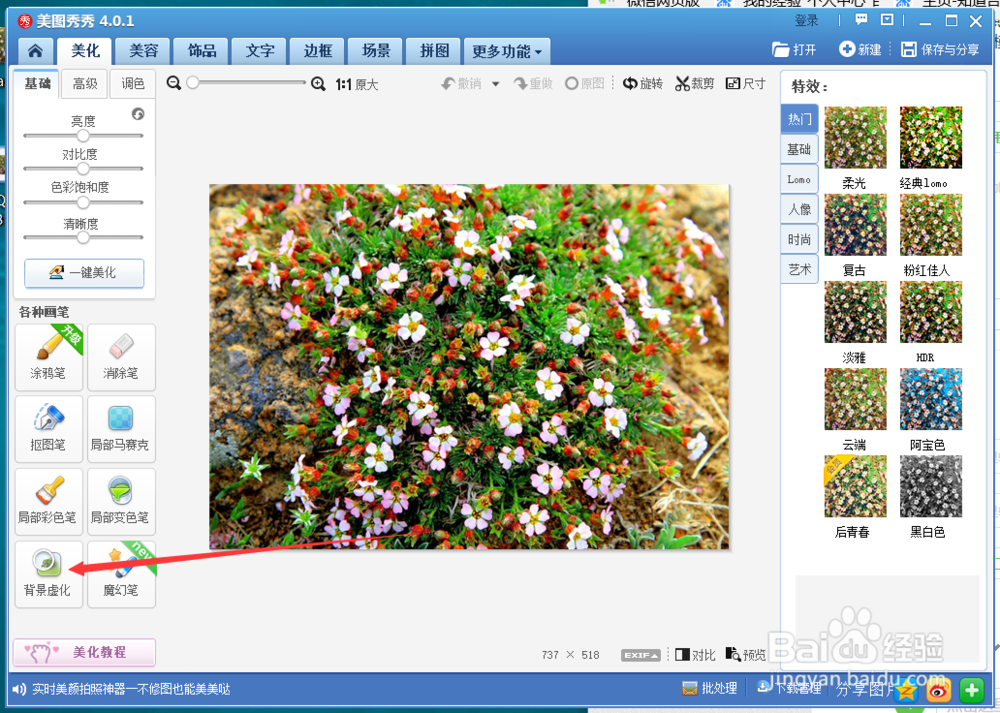This screenshot has height=713, width=1000.
Task: Select the 人像 effects category
Action: 799,209
